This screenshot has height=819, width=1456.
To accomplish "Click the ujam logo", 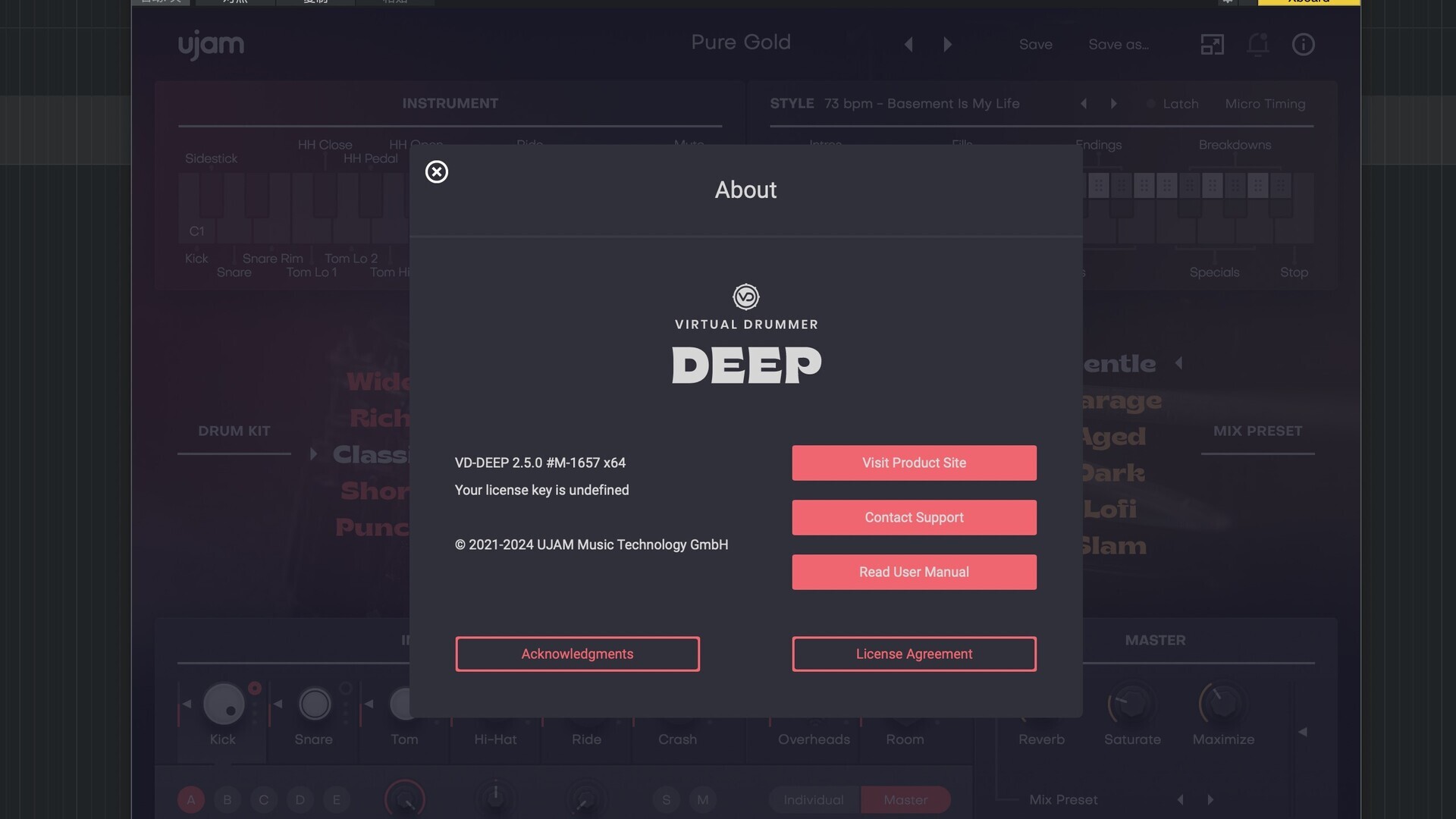I will (211, 45).
